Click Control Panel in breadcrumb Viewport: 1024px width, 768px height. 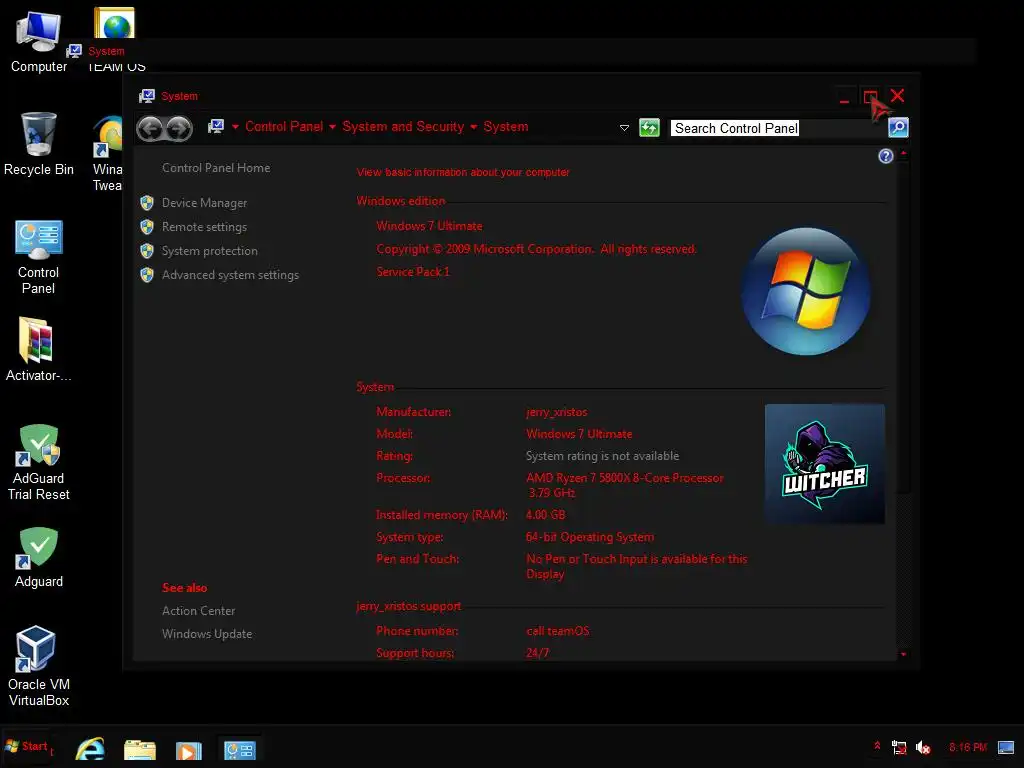click(284, 127)
